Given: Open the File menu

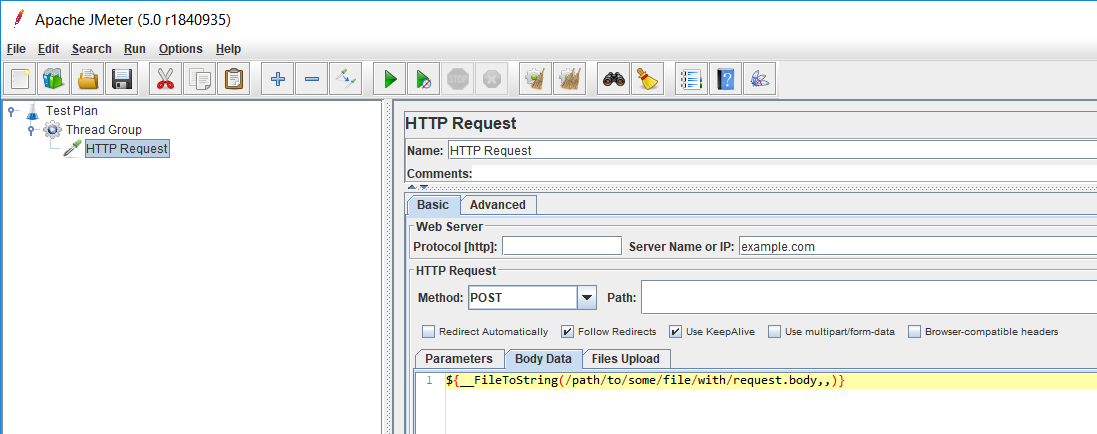Looking at the screenshot, I should tap(16, 49).
